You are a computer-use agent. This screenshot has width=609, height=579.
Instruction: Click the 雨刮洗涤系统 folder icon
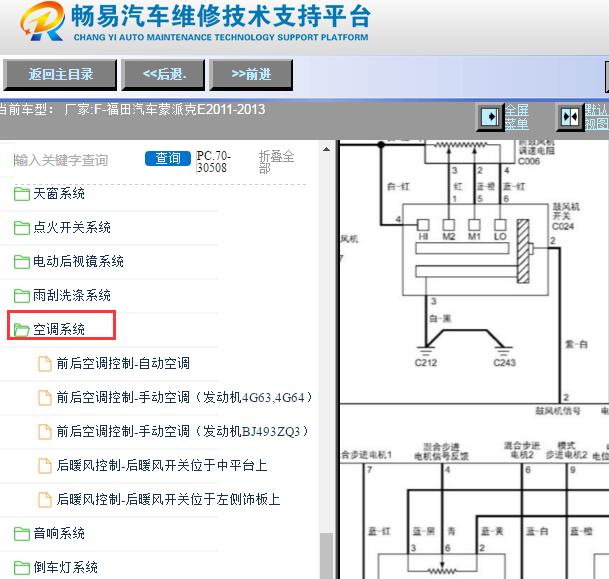(22, 296)
